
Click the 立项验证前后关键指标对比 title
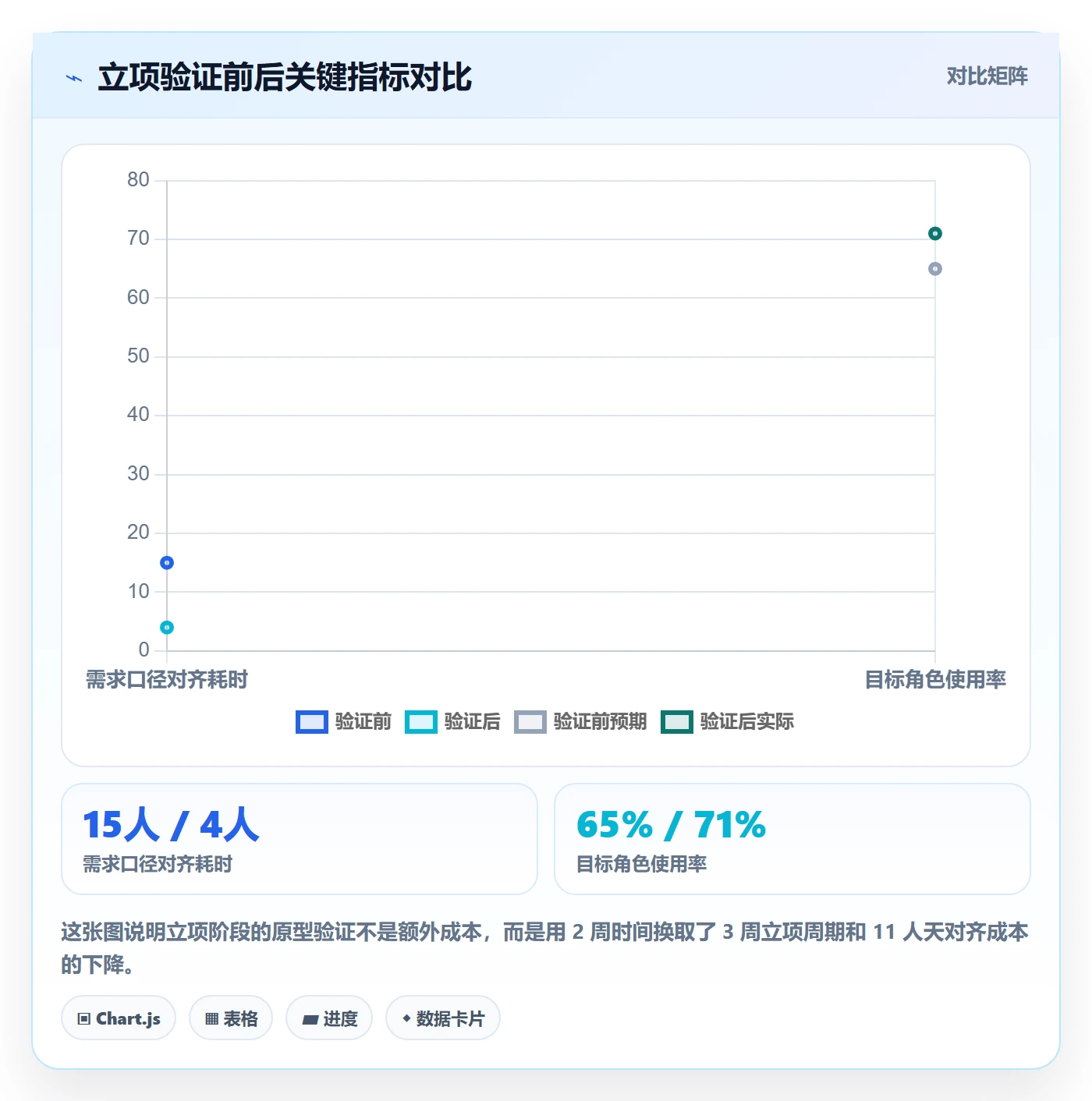click(x=285, y=78)
